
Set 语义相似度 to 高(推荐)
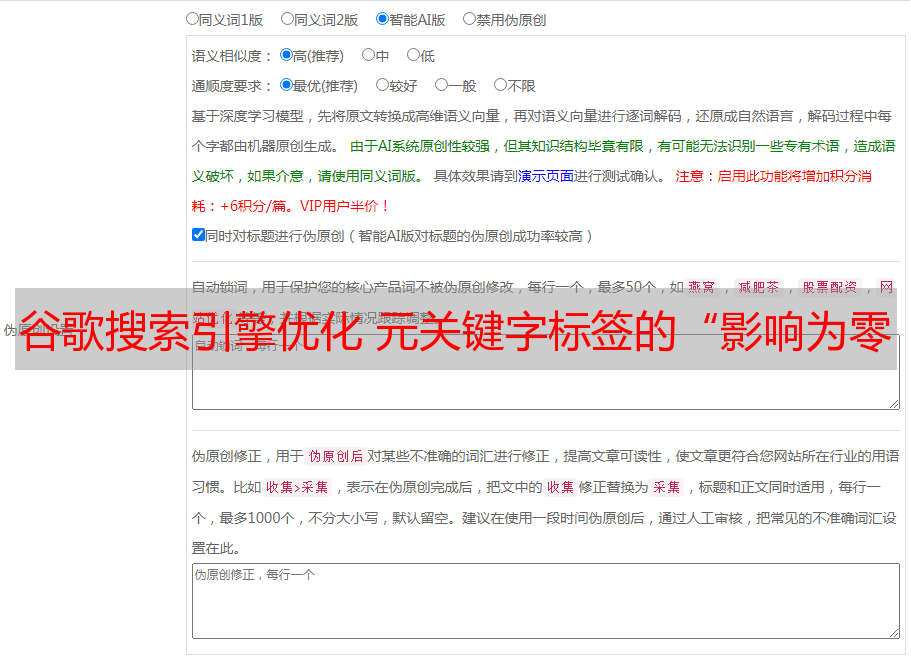pyautogui.click(x=286, y=55)
